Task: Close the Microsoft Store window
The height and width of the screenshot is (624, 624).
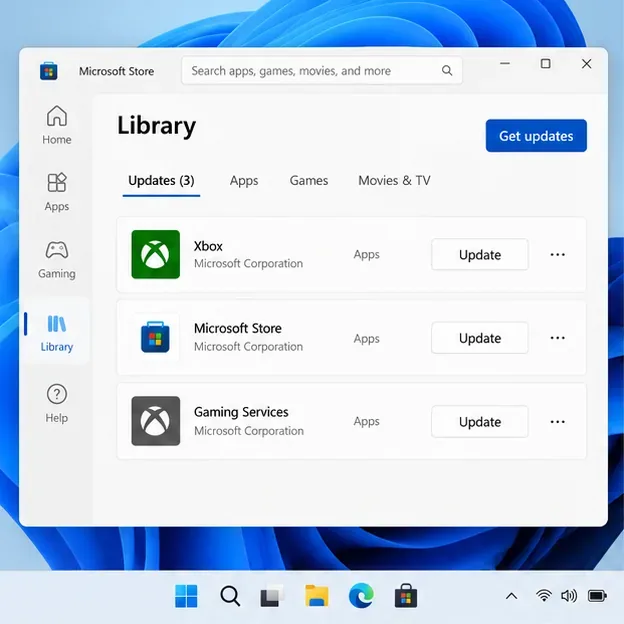Action: click(586, 64)
